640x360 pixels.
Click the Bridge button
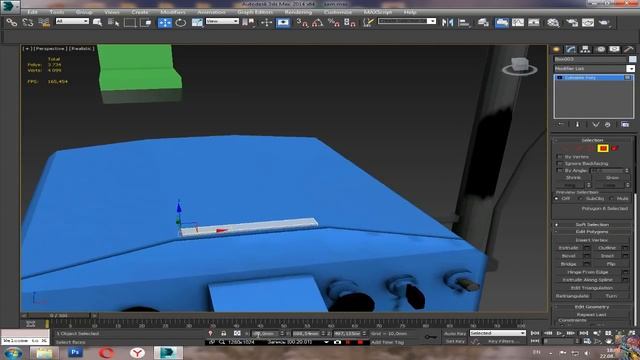click(x=568, y=264)
